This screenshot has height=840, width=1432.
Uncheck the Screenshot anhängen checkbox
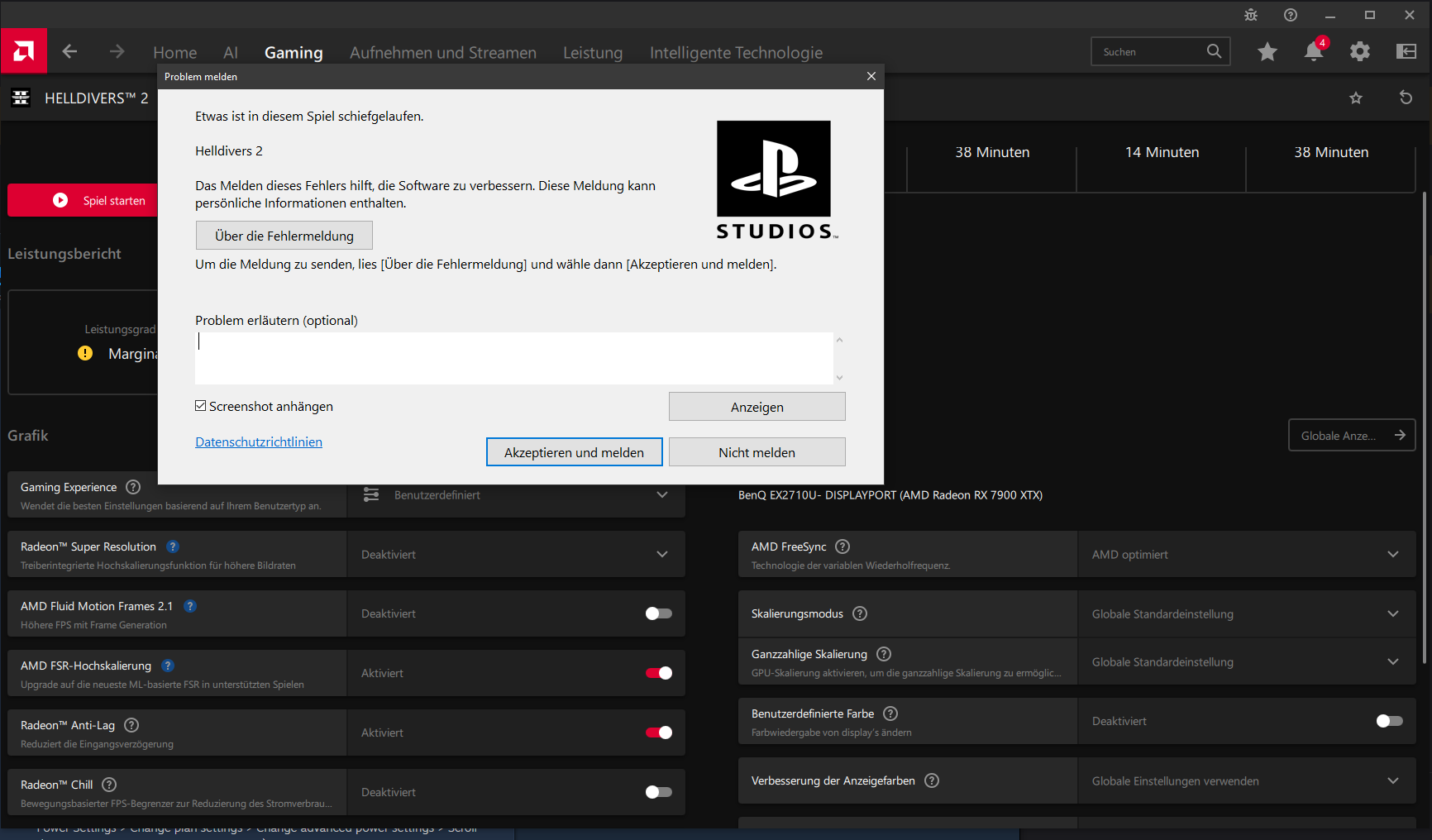(x=201, y=406)
